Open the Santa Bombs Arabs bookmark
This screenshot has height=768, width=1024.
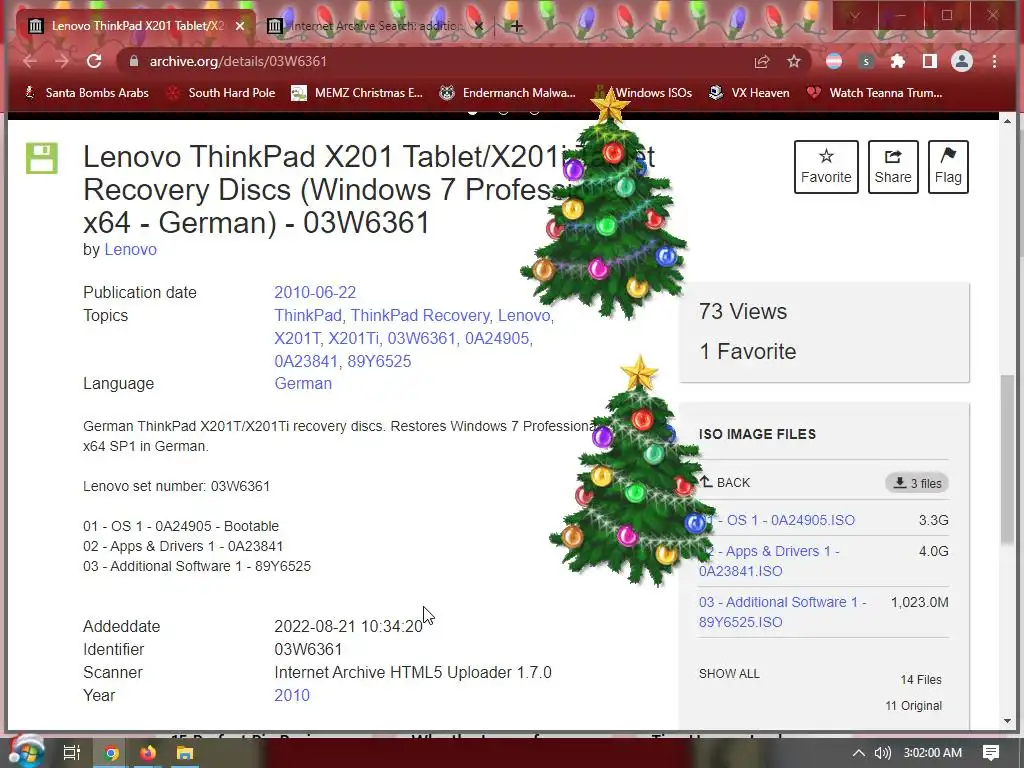pos(87,93)
